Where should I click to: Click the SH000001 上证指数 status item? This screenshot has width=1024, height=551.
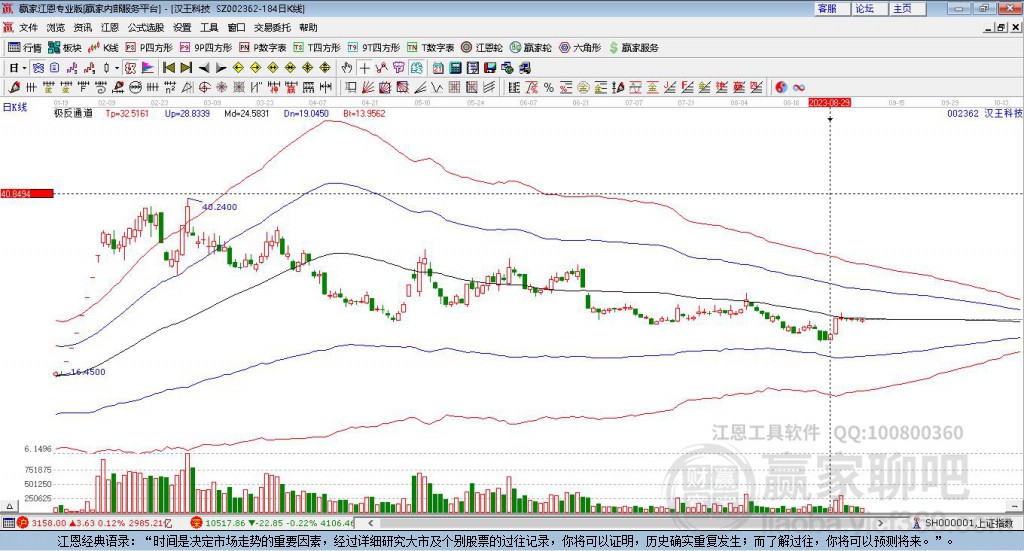[964, 523]
